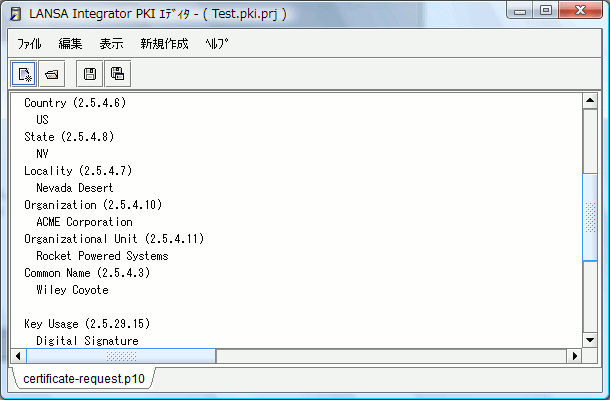
Task: Click the 'Organizational Unit (2.5.4.11)' line
Action: [114, 239]
